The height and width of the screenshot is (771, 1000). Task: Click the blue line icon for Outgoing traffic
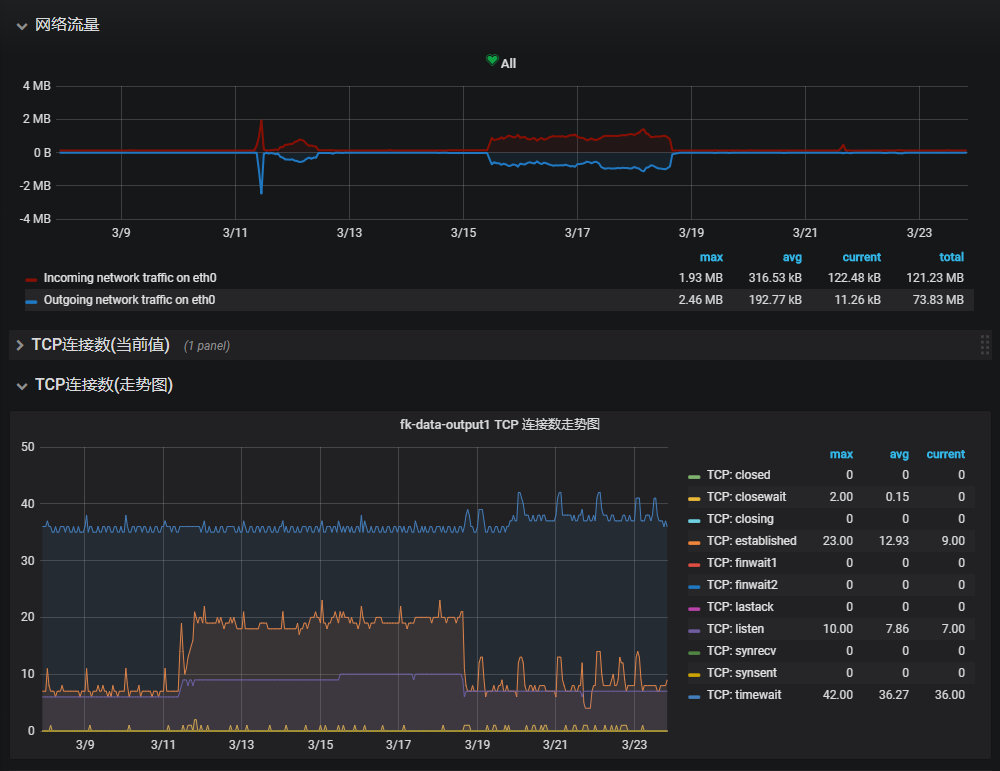click(31, 301)
